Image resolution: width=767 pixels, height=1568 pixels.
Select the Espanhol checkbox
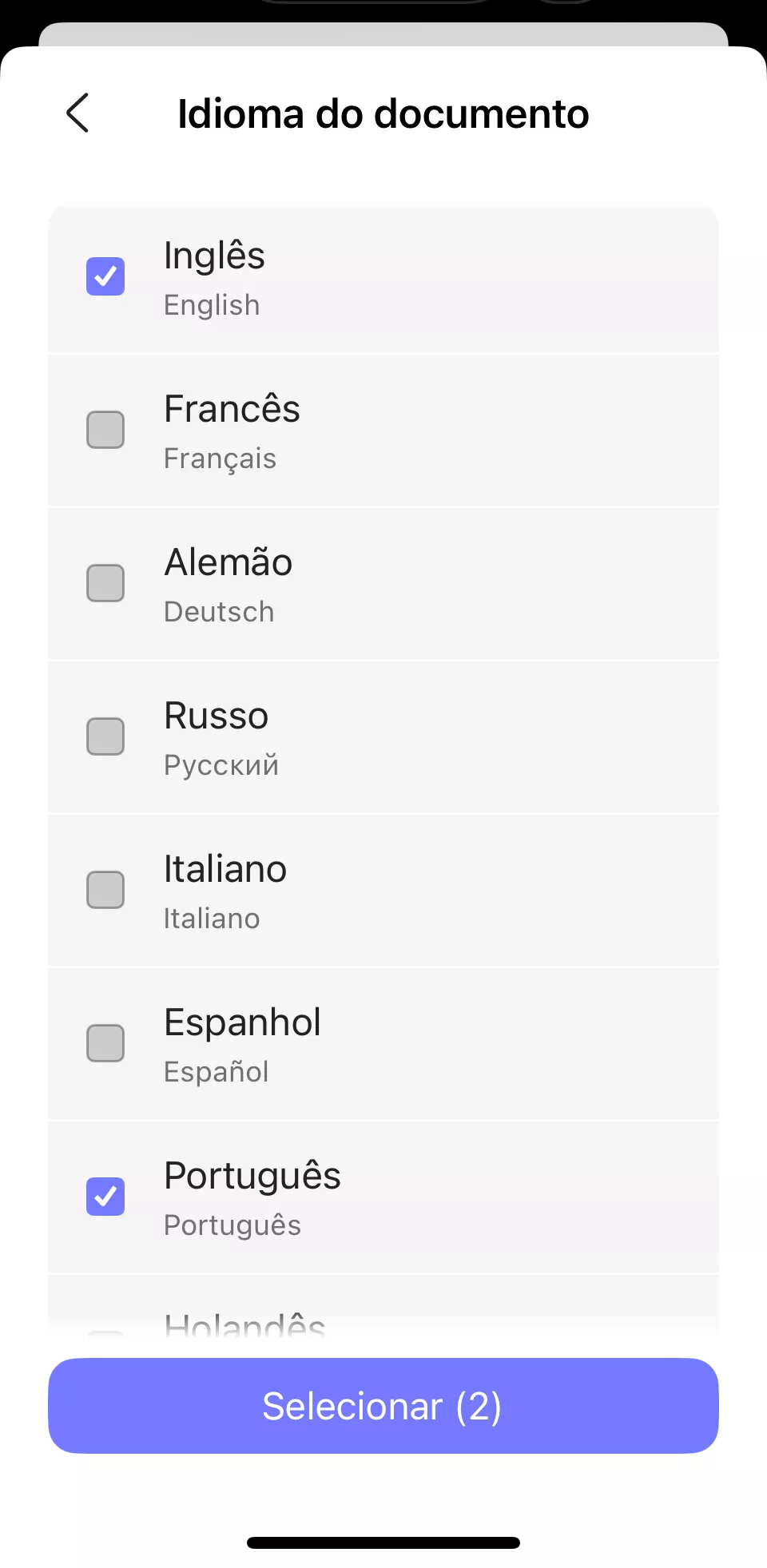[x=105, y=1043]
